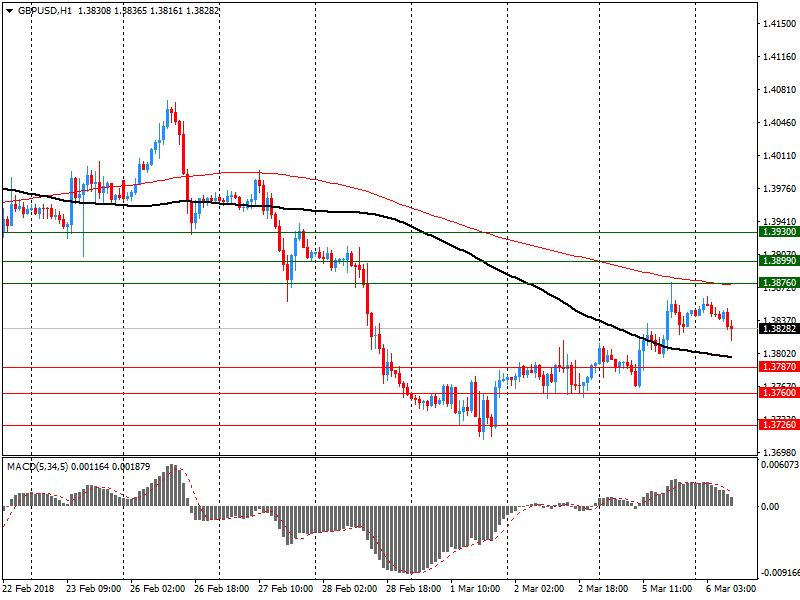
Task: Click the MACD zero level label 0.00
Action: [x=770, y=507]
